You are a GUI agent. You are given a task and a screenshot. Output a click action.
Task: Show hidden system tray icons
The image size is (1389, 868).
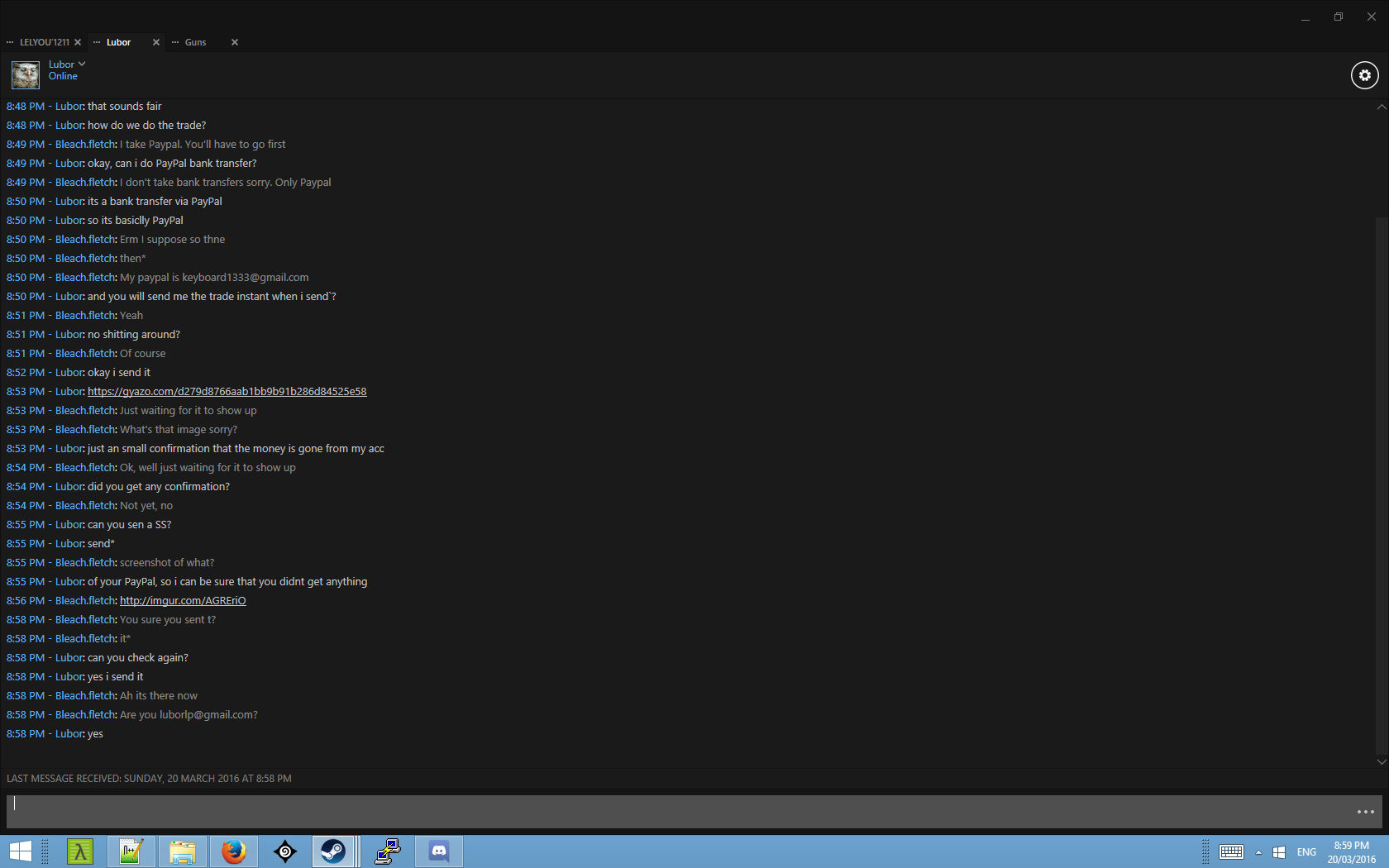click(x=1258, y=852)
